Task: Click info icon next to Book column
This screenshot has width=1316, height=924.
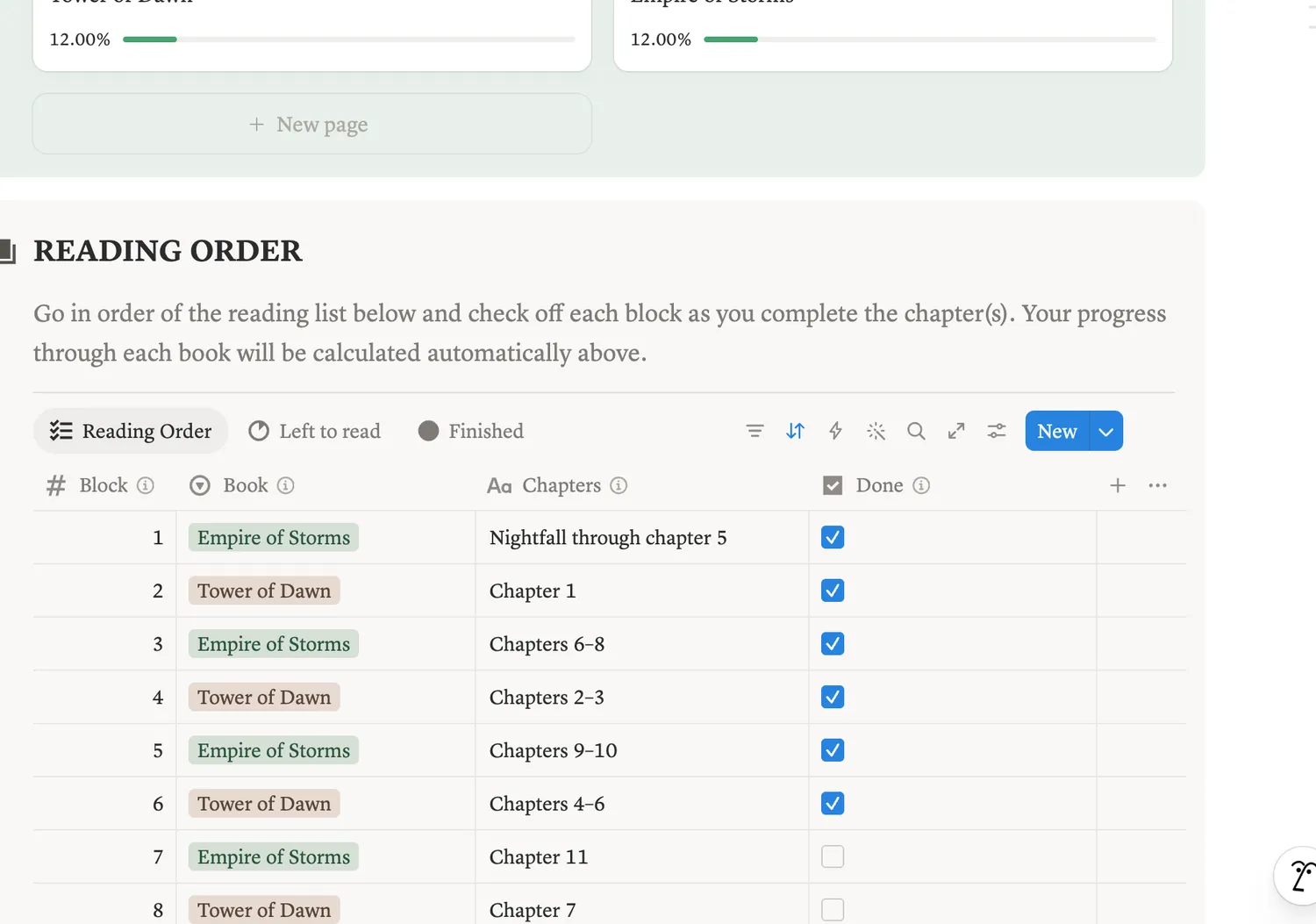Action: point(285,485)
